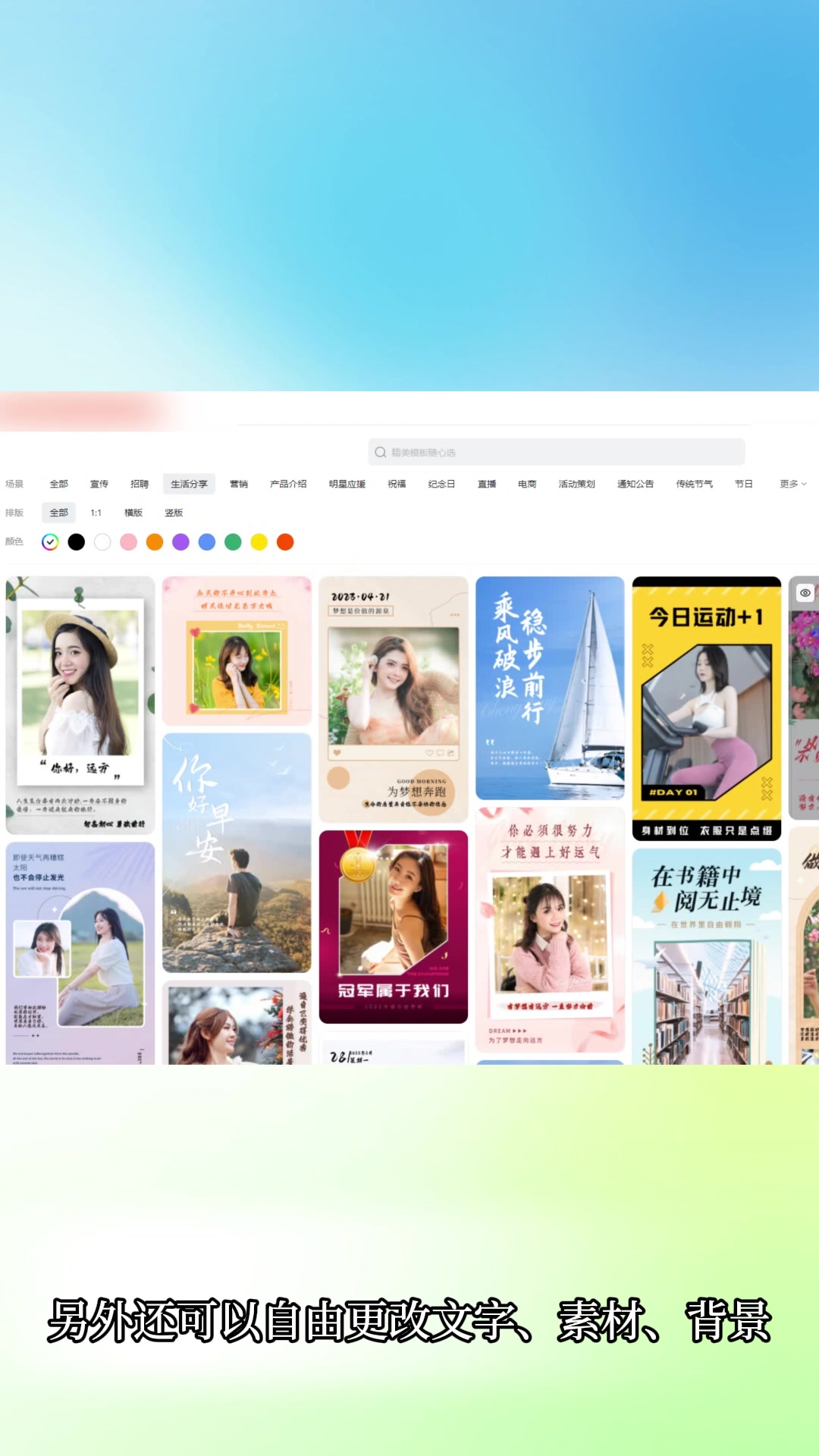Choose the 电商 category
Image resolution: width=819 pixels, height=1456 pixels.
(527, 484)
